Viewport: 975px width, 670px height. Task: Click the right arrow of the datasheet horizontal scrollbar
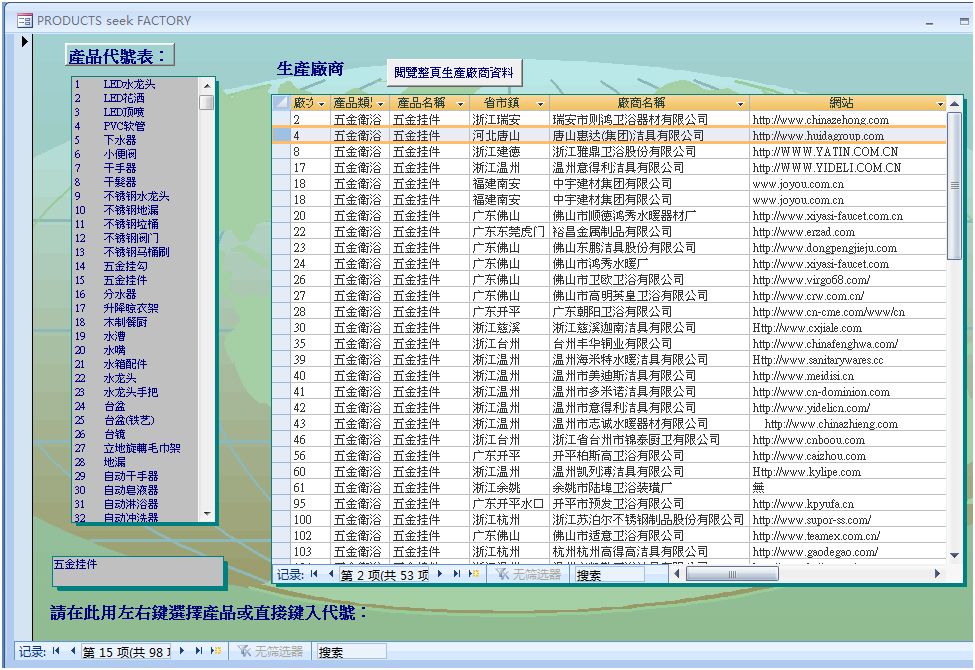(937, 574)
